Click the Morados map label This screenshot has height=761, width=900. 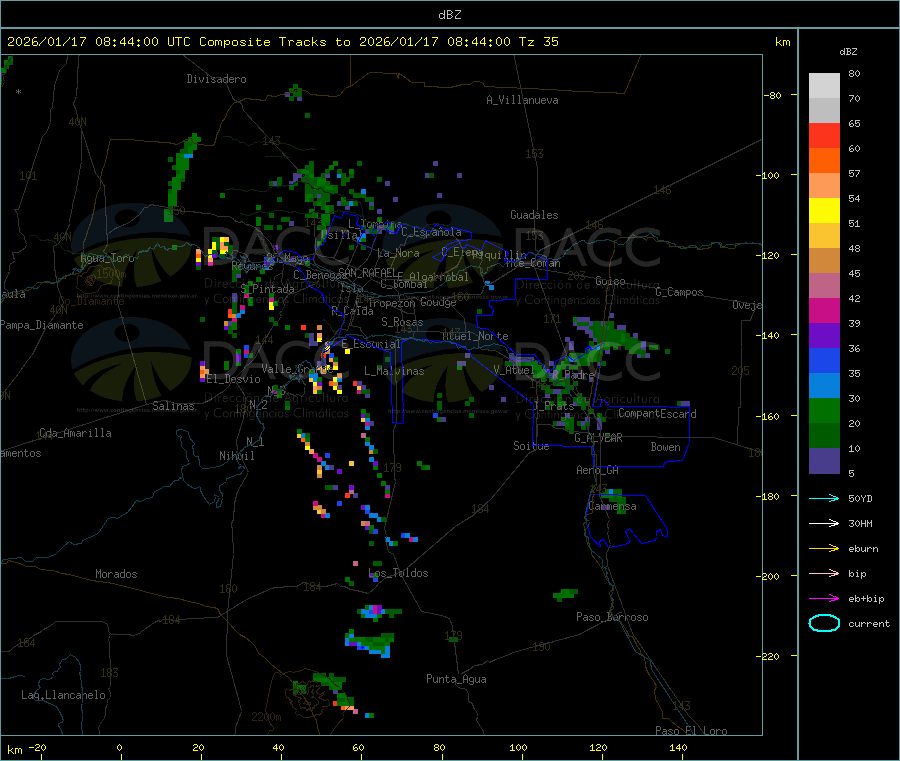pyautogui.click(x=117, y=574)
